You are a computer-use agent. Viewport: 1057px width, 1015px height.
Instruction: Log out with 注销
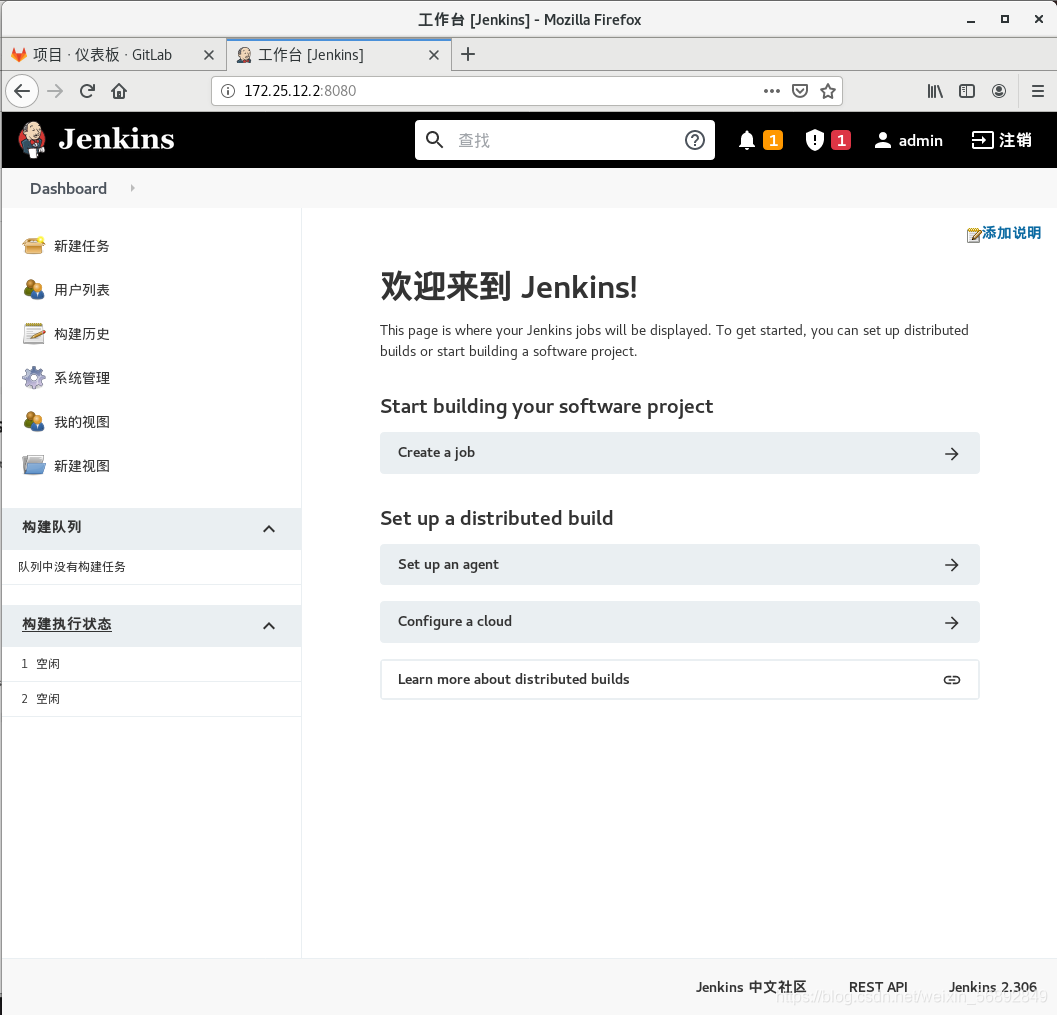tap(1001, 140)
